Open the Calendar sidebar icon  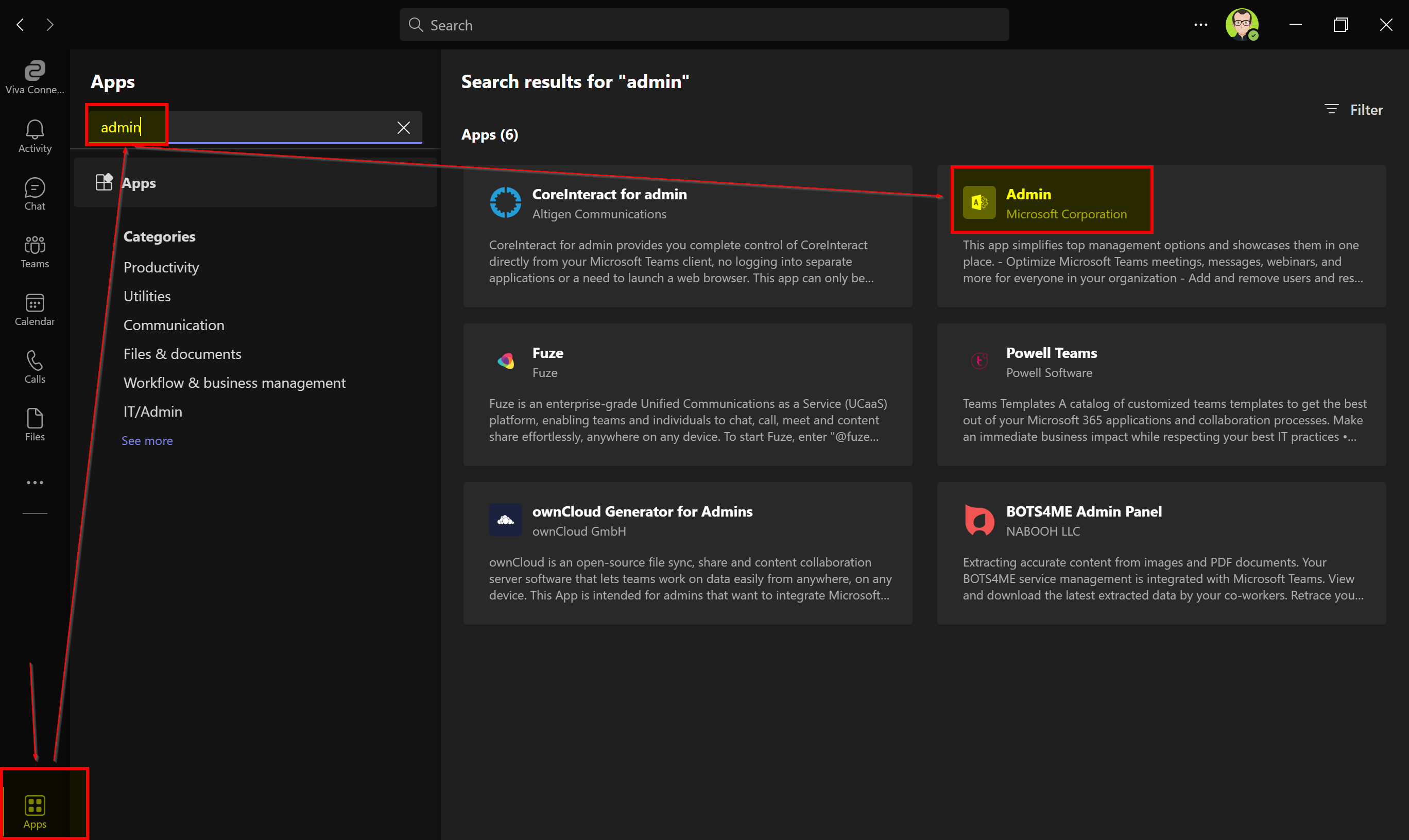[35, 309]
